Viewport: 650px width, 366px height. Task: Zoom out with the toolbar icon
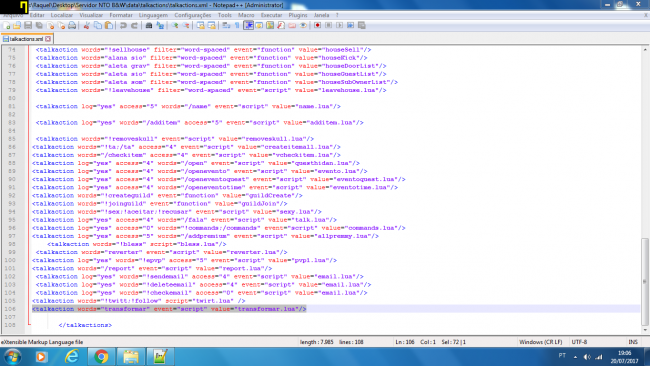click(x=186, y=26)
